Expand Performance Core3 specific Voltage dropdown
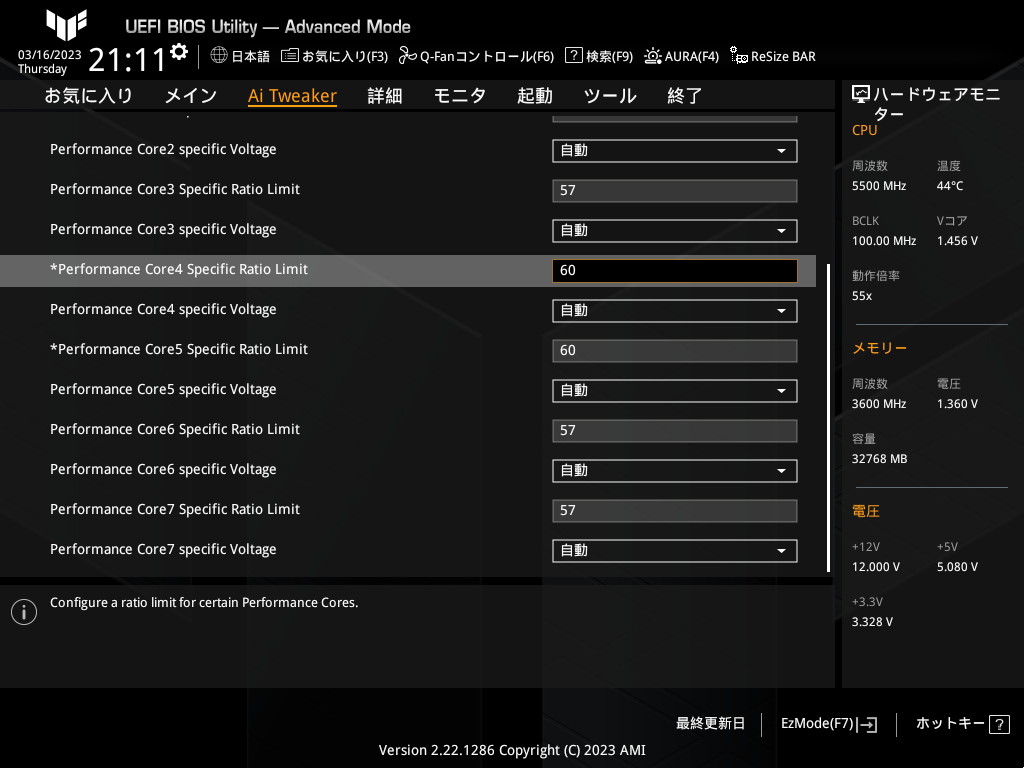Viewport: 1024px width, 768px height. click(x=675, y=231)
